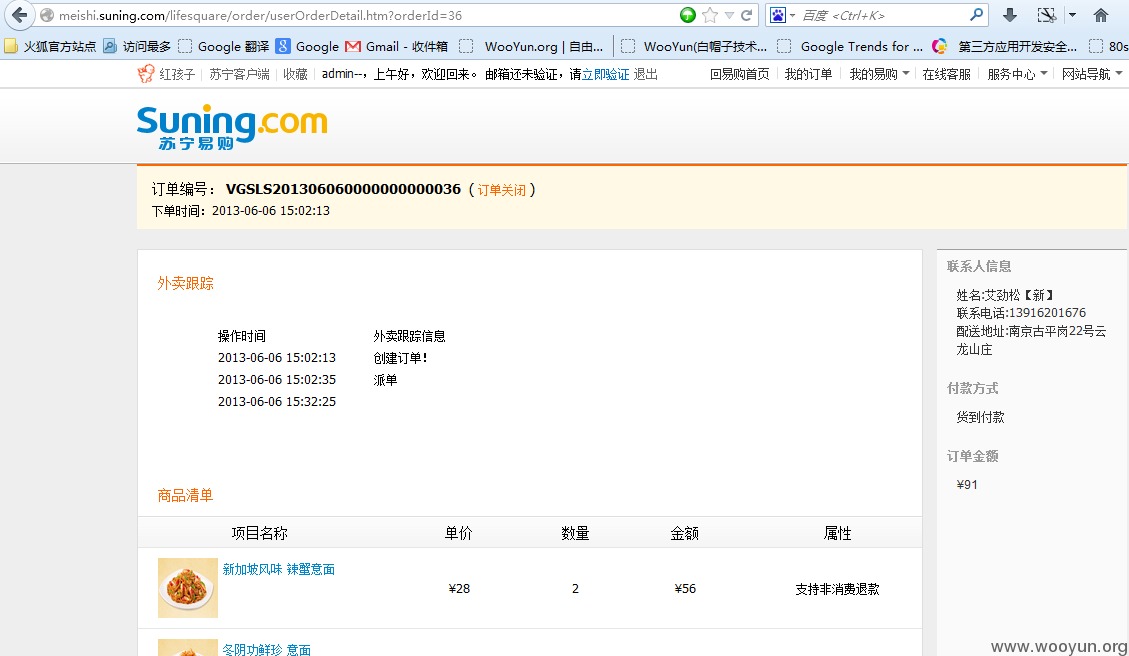Click the 外卖跟踪 section heading
This screenshot has height=656, width=1129.
click(186, 283)
